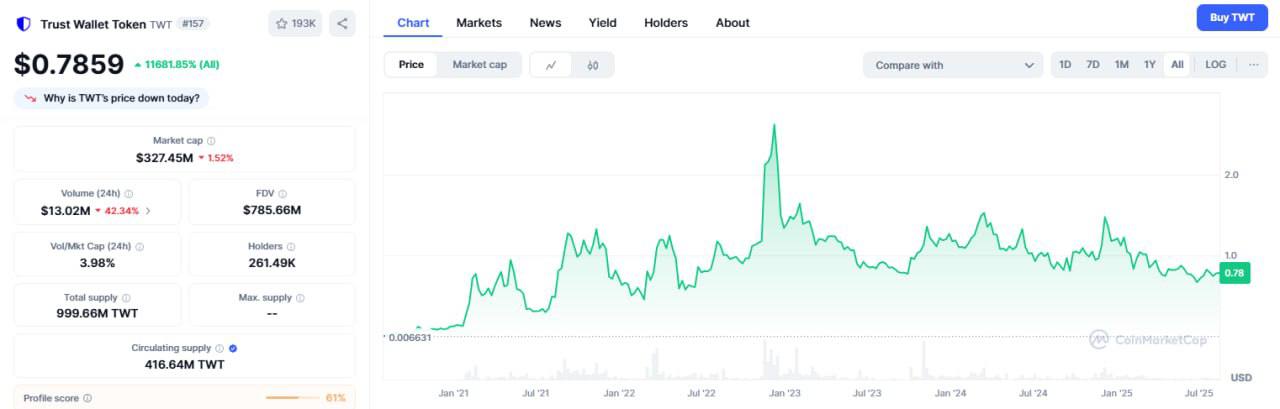Open the Compare with dropdown
Viewport: 1280px width, 409px height.
pos(953,65)
